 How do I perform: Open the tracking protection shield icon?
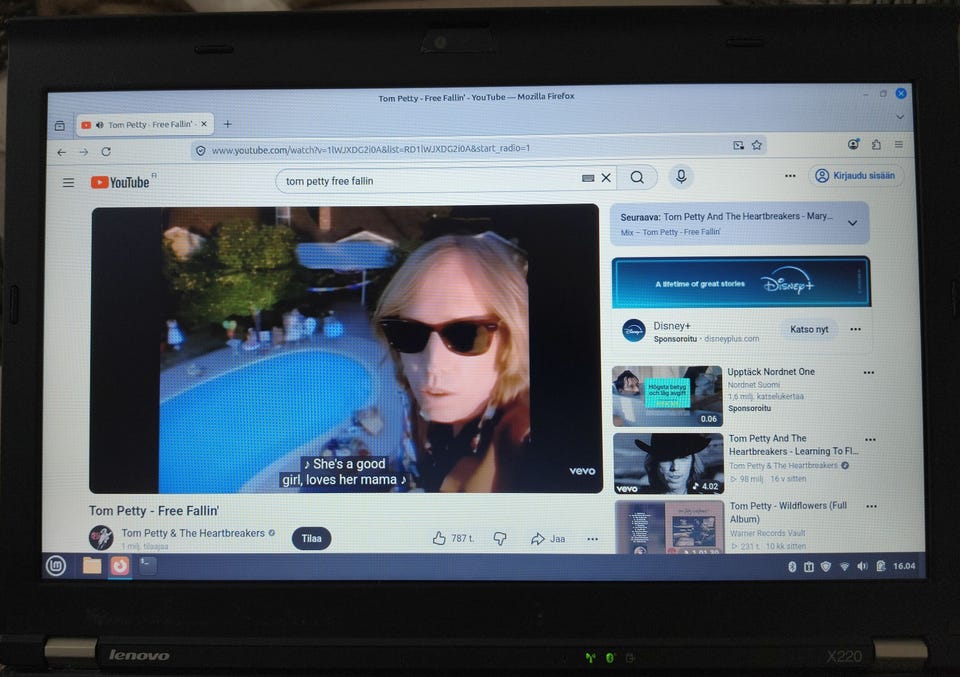[x=200, y=150]
